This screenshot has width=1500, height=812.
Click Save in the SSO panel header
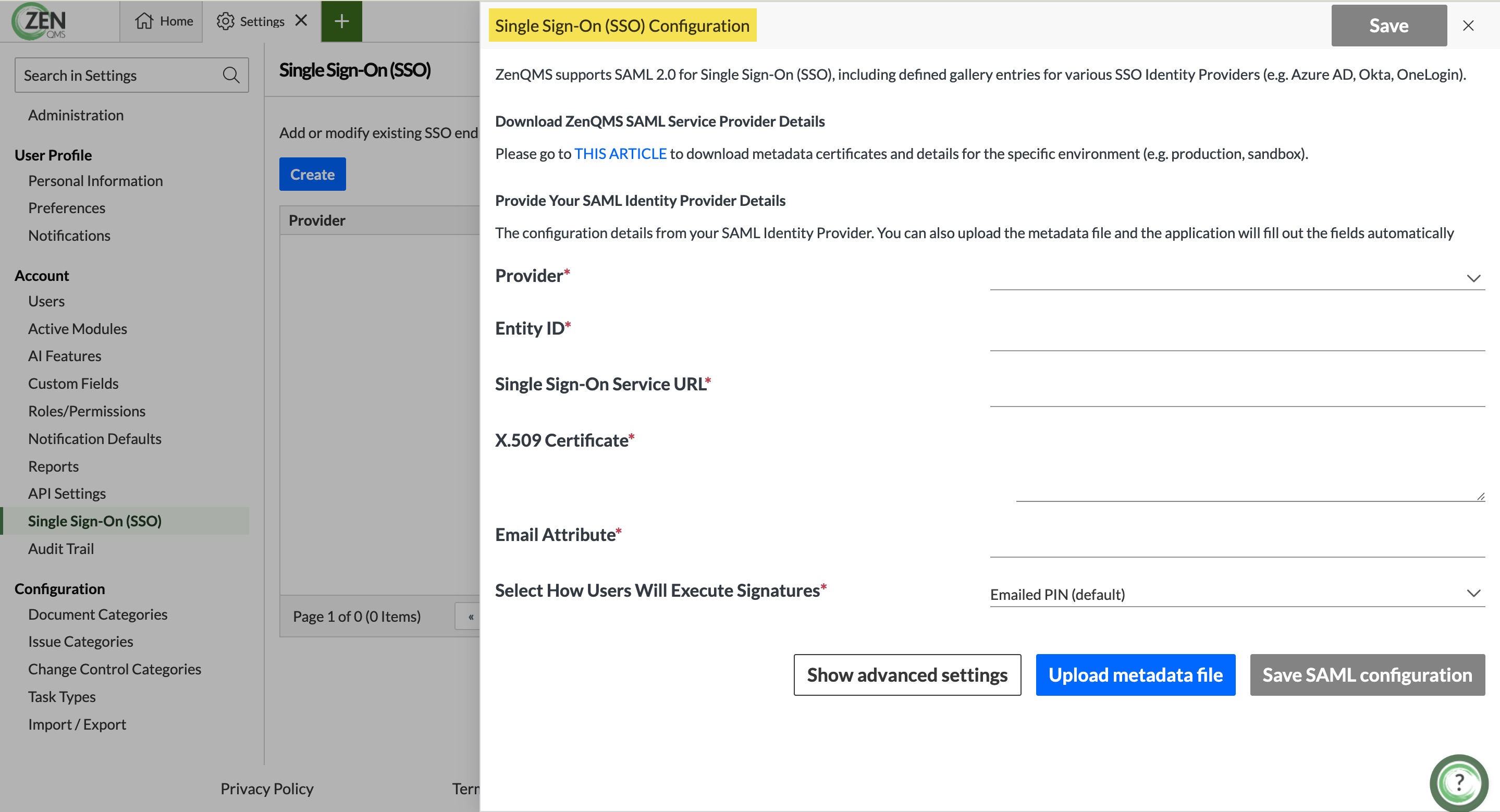[1389, 26]
